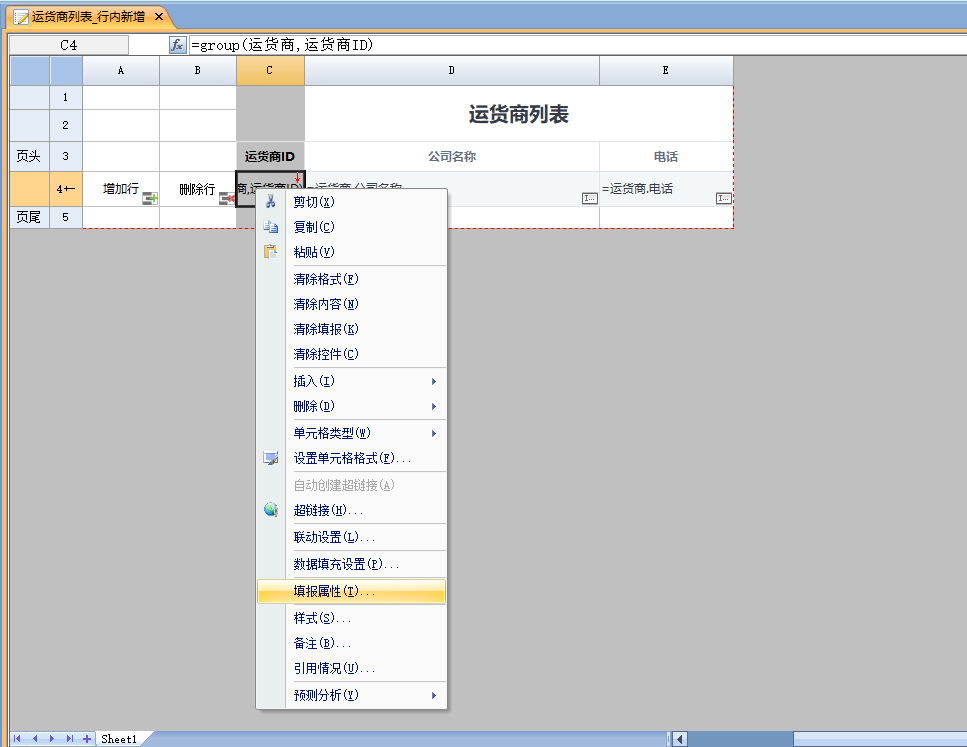Add a new sheet with plus button
967x747 pixels.
pos(87,739)
